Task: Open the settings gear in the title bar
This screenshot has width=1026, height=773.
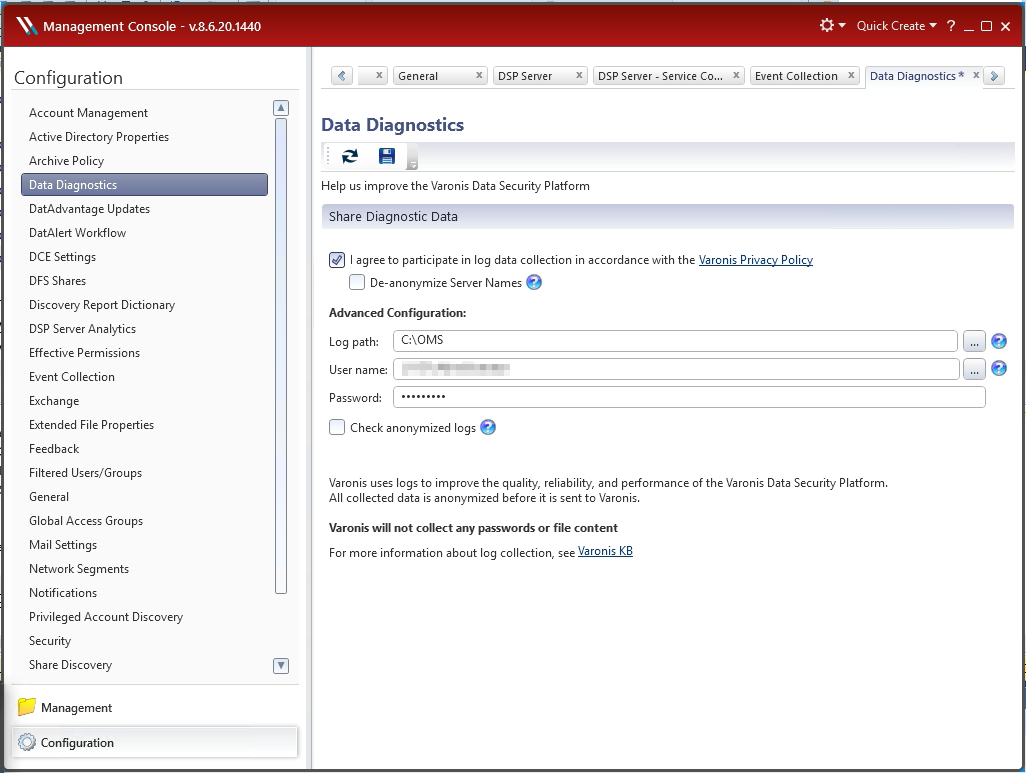Action: 827,25
